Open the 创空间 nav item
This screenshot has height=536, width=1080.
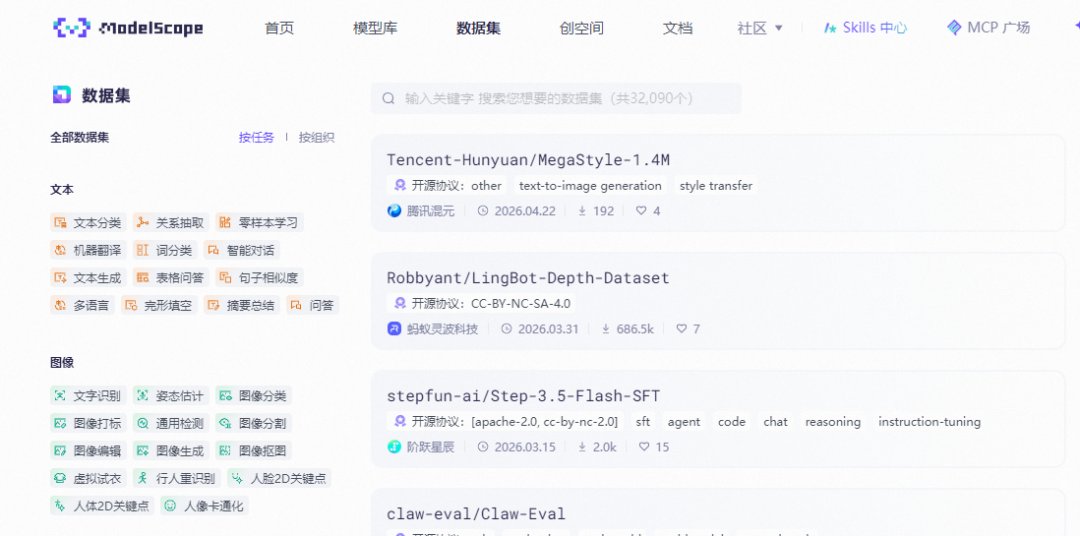[581, 28]
